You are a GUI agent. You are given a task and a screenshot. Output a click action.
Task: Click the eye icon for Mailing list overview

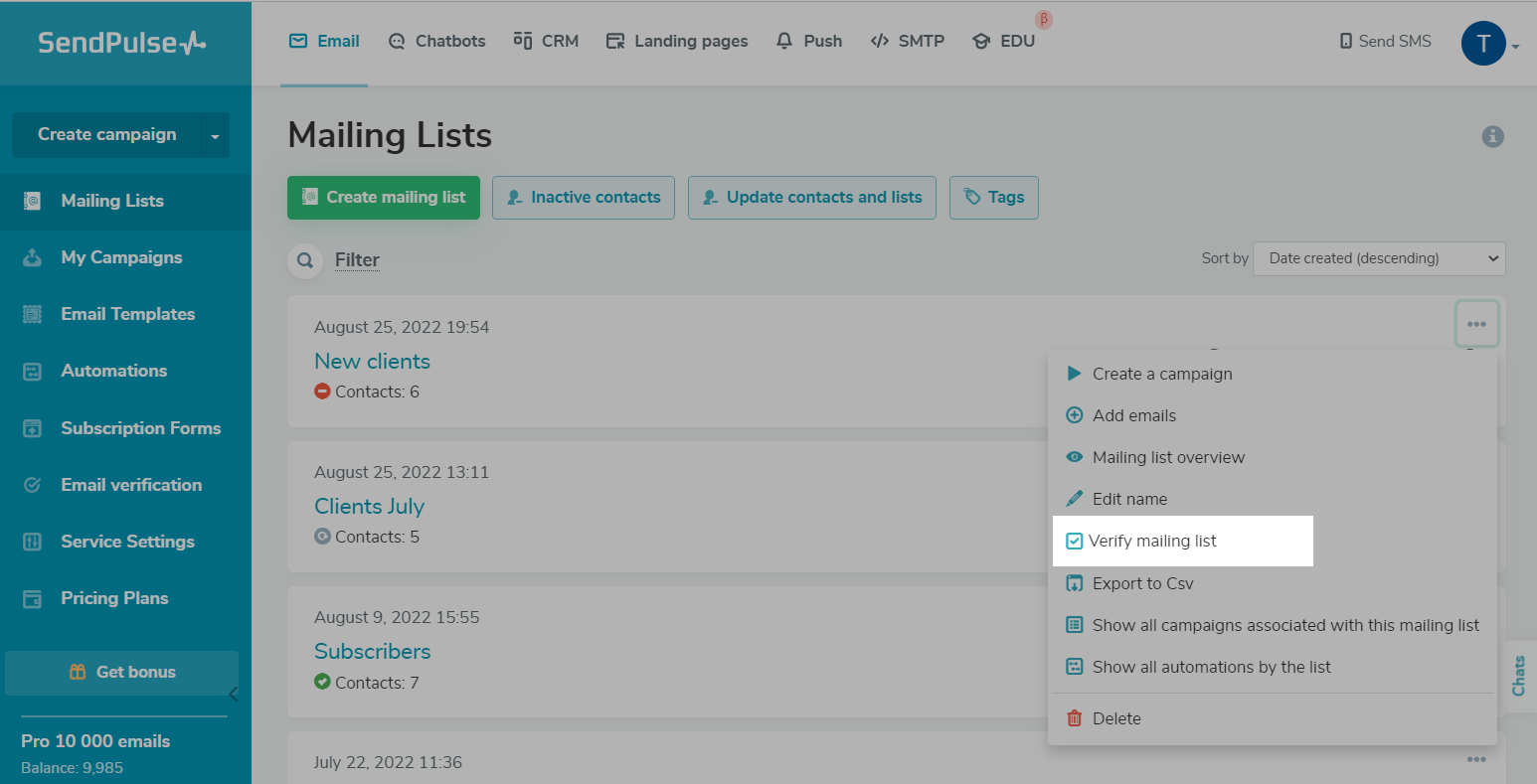point(1074,457)
